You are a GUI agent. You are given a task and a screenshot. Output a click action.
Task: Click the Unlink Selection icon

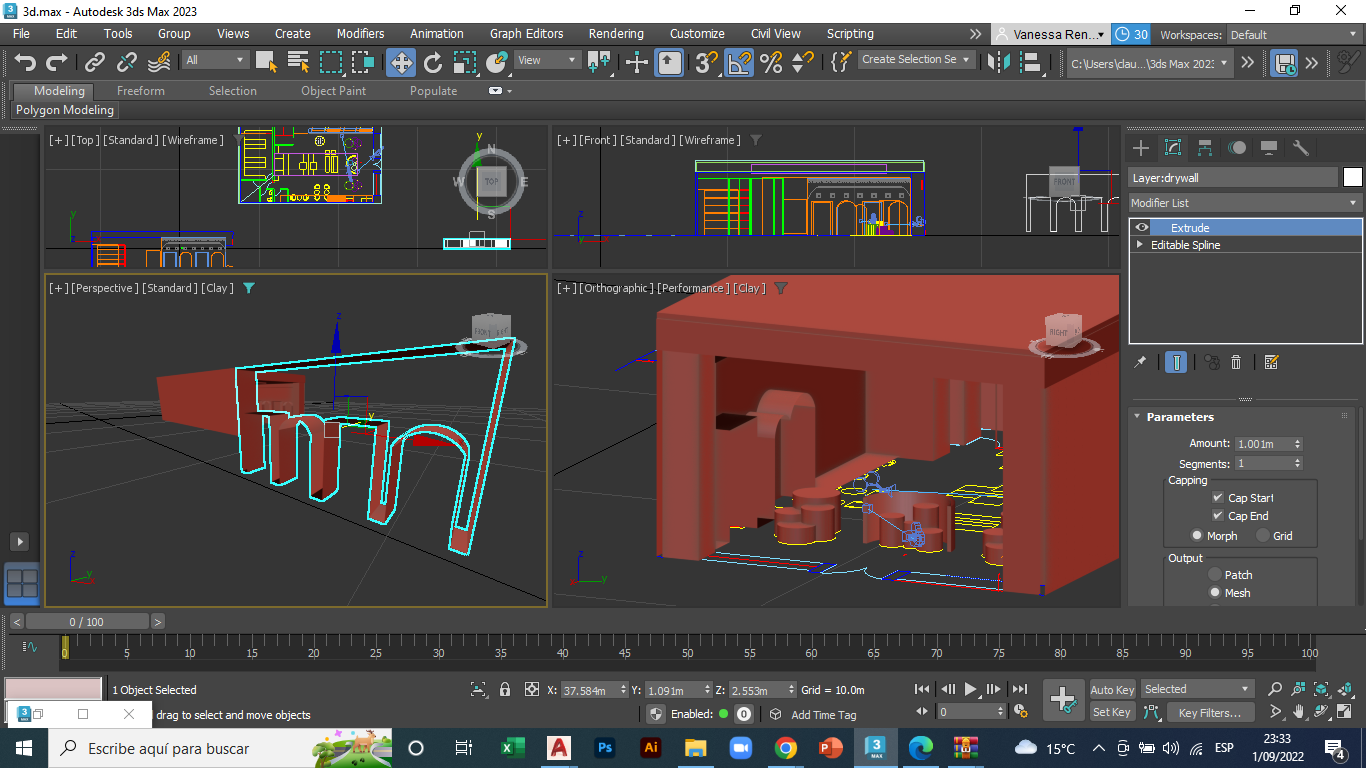click(127, 63)
